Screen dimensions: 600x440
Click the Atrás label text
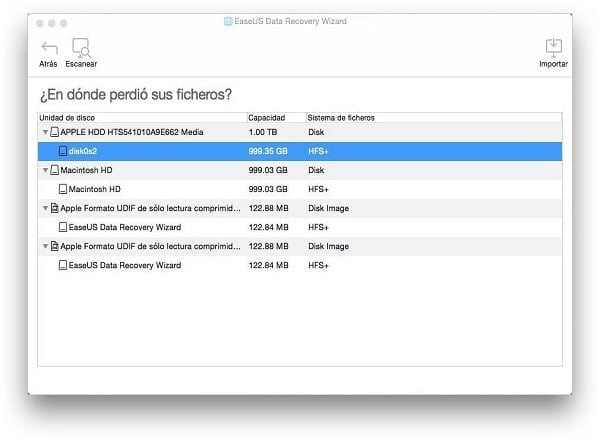(x=48, y=64)
